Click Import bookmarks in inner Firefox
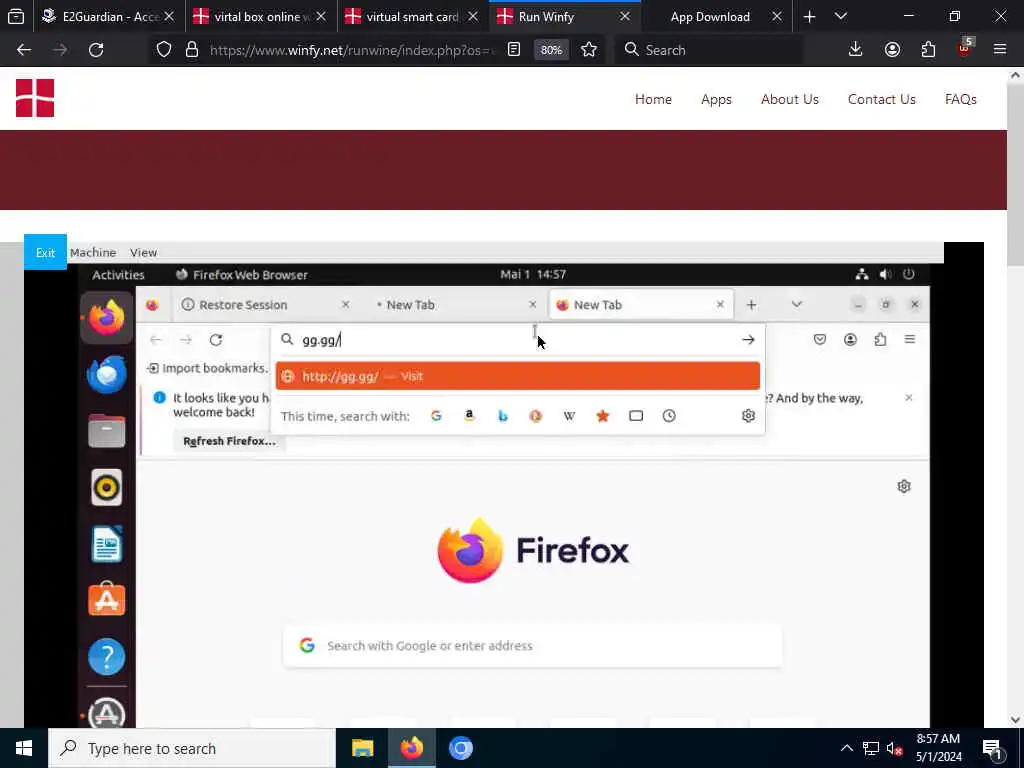This screenshot has width=1024, height=768. 208,368
